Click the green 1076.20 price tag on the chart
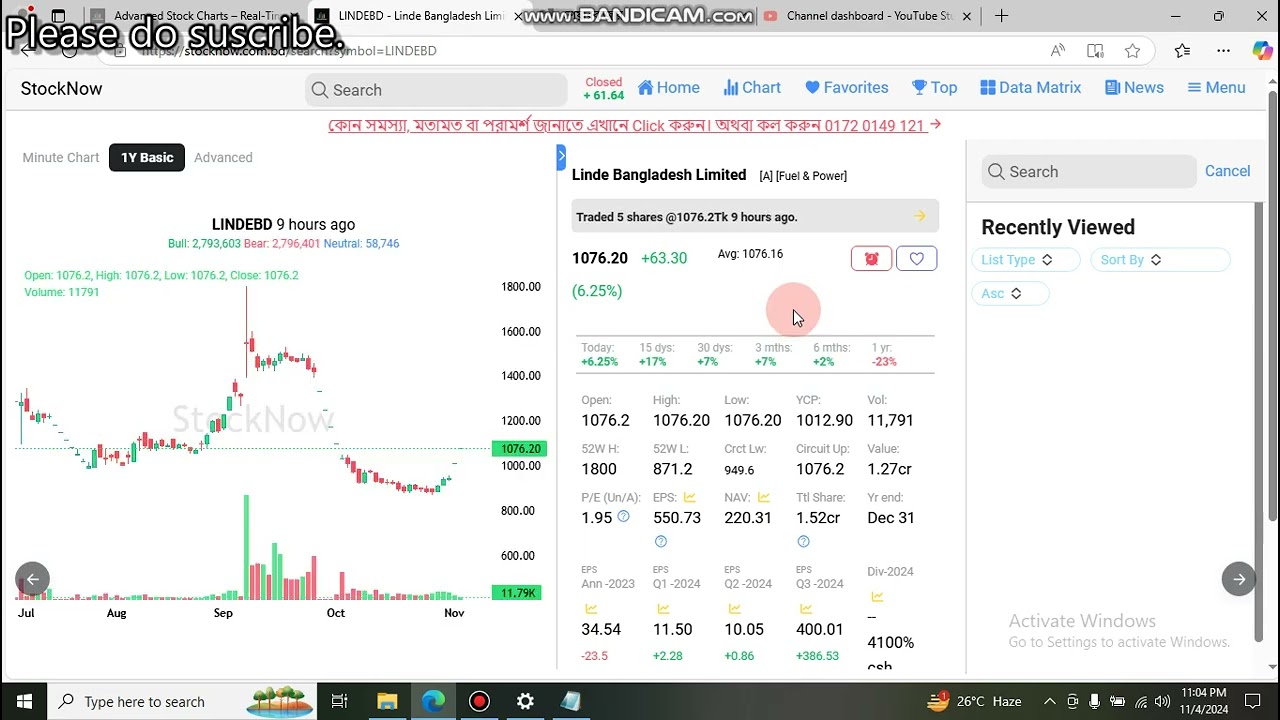The height and width of the screenshot is (720, 1280). (519, 449)
